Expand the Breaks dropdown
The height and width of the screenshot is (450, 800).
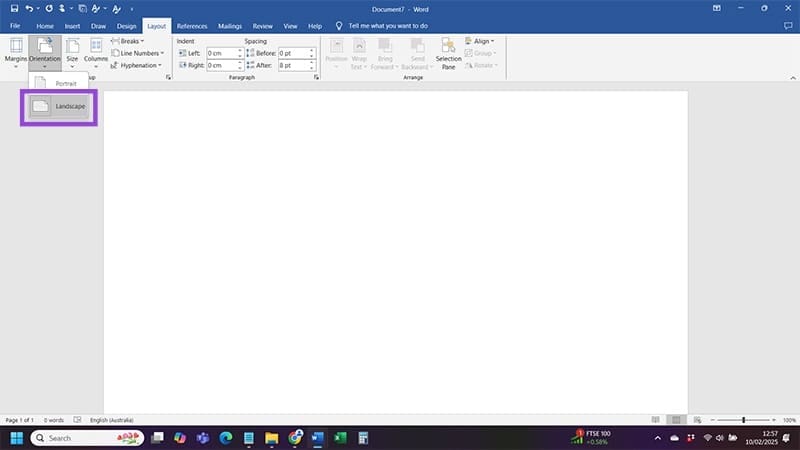(130, 41)
